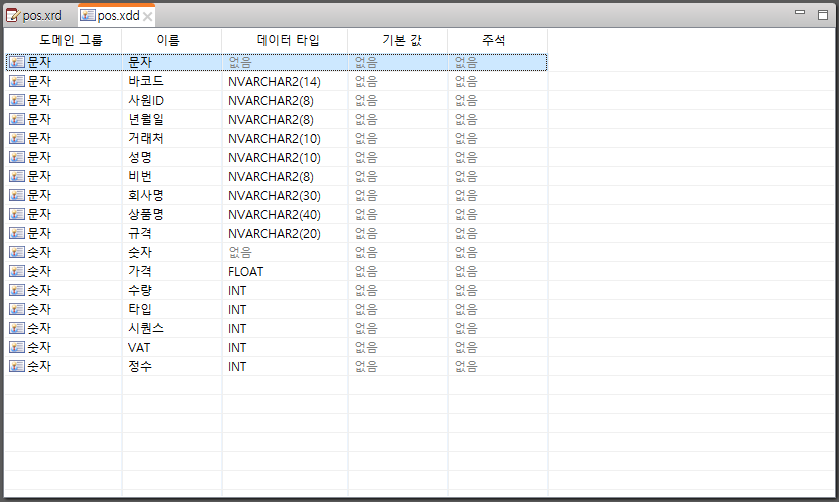The image size is (839, 502).
Task: Select the 시퀀스 name cell
Action: 172,328
